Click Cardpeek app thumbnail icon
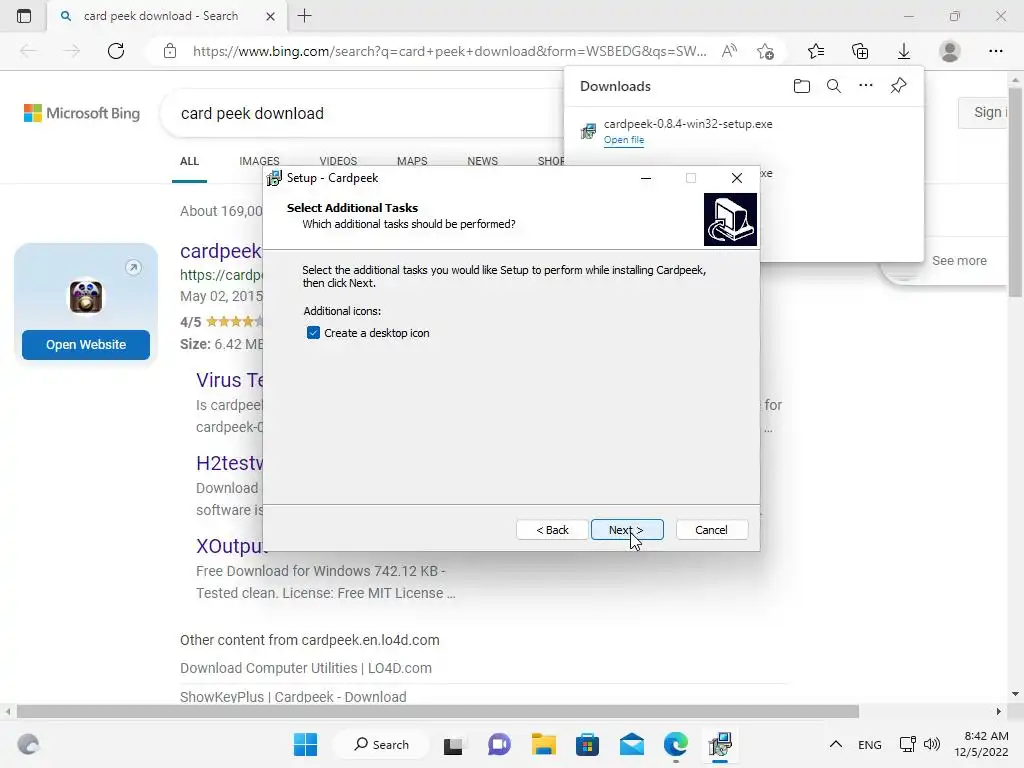This screenshot has width=1024, height=768. 86,296
